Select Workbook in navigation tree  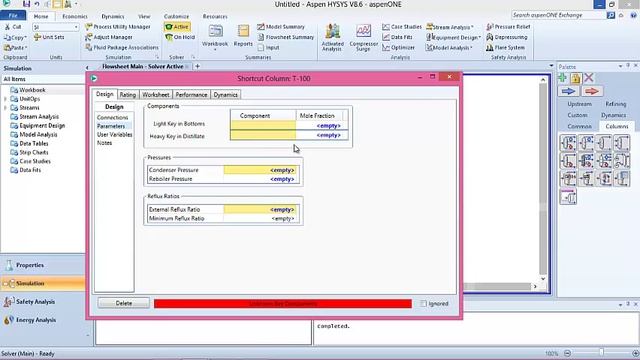coord(32,90)
